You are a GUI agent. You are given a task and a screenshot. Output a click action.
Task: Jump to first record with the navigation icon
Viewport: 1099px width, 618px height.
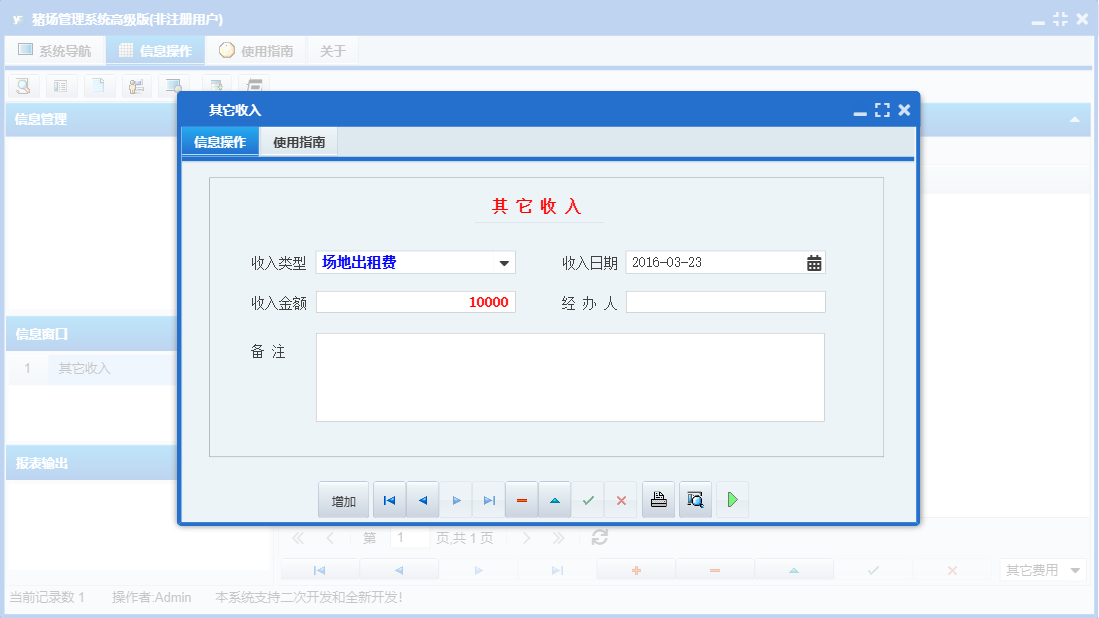389,499
